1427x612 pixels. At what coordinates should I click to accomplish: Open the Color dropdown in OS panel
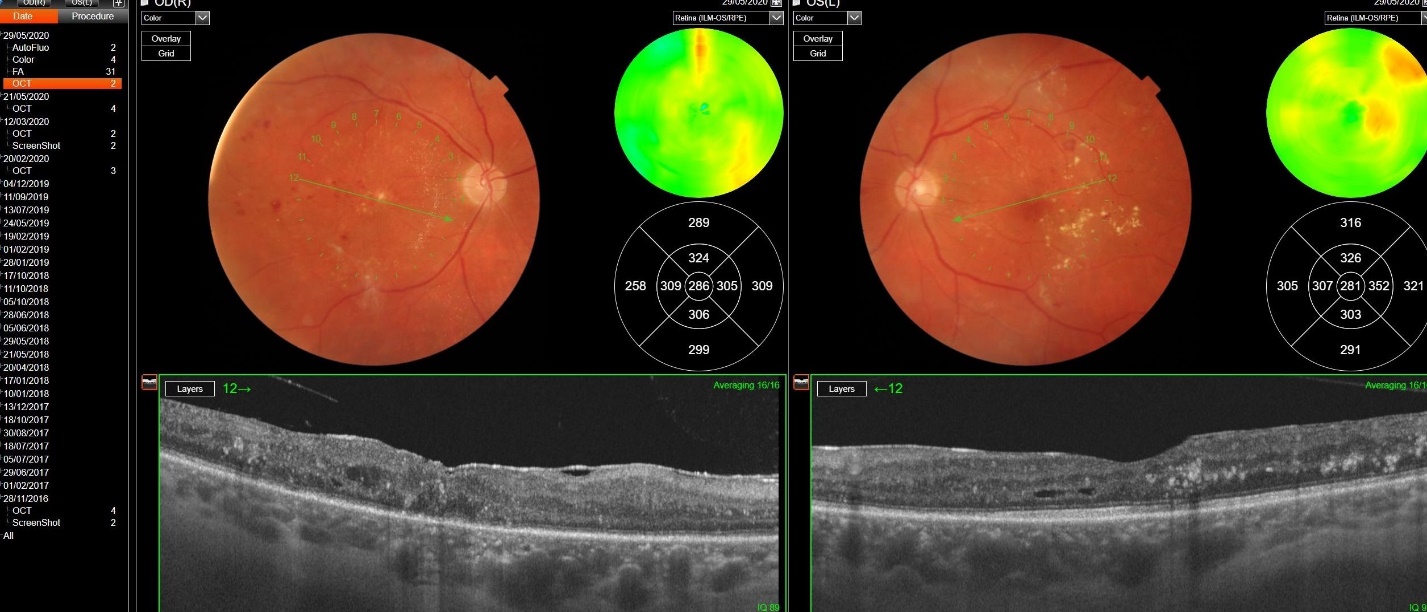tap(827, 18)
